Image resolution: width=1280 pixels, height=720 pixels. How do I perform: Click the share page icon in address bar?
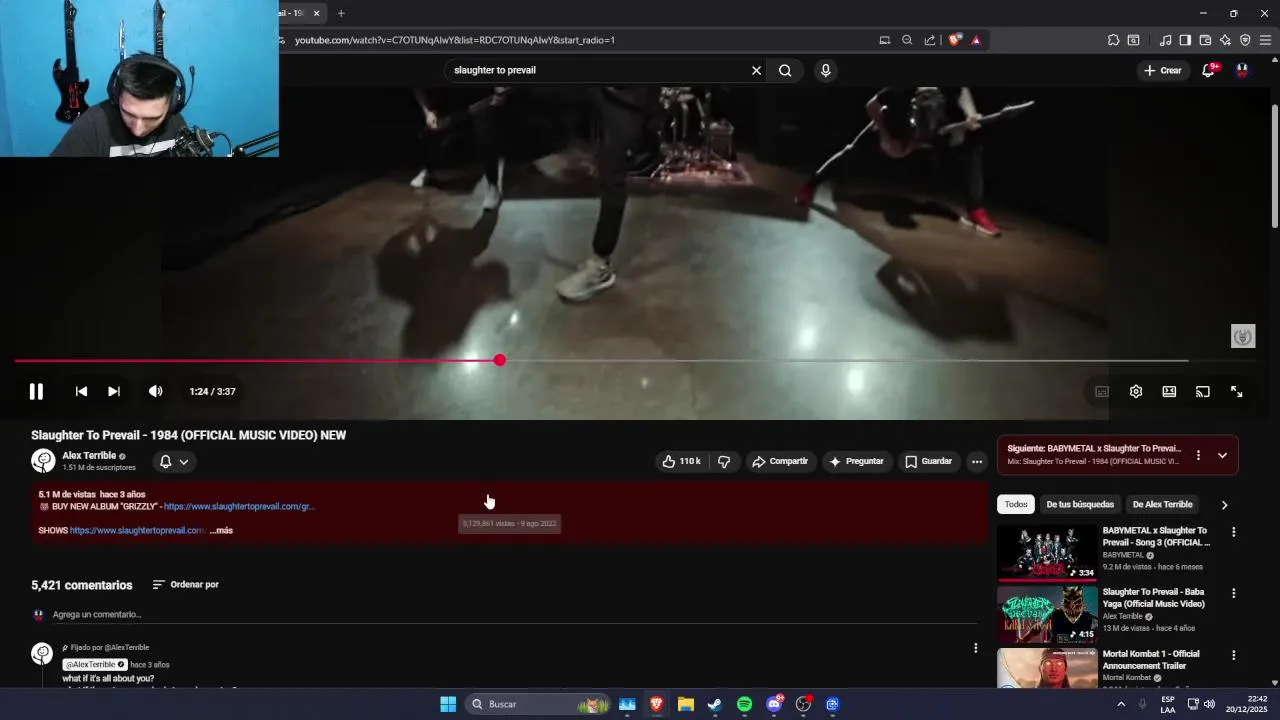point(930,40)
